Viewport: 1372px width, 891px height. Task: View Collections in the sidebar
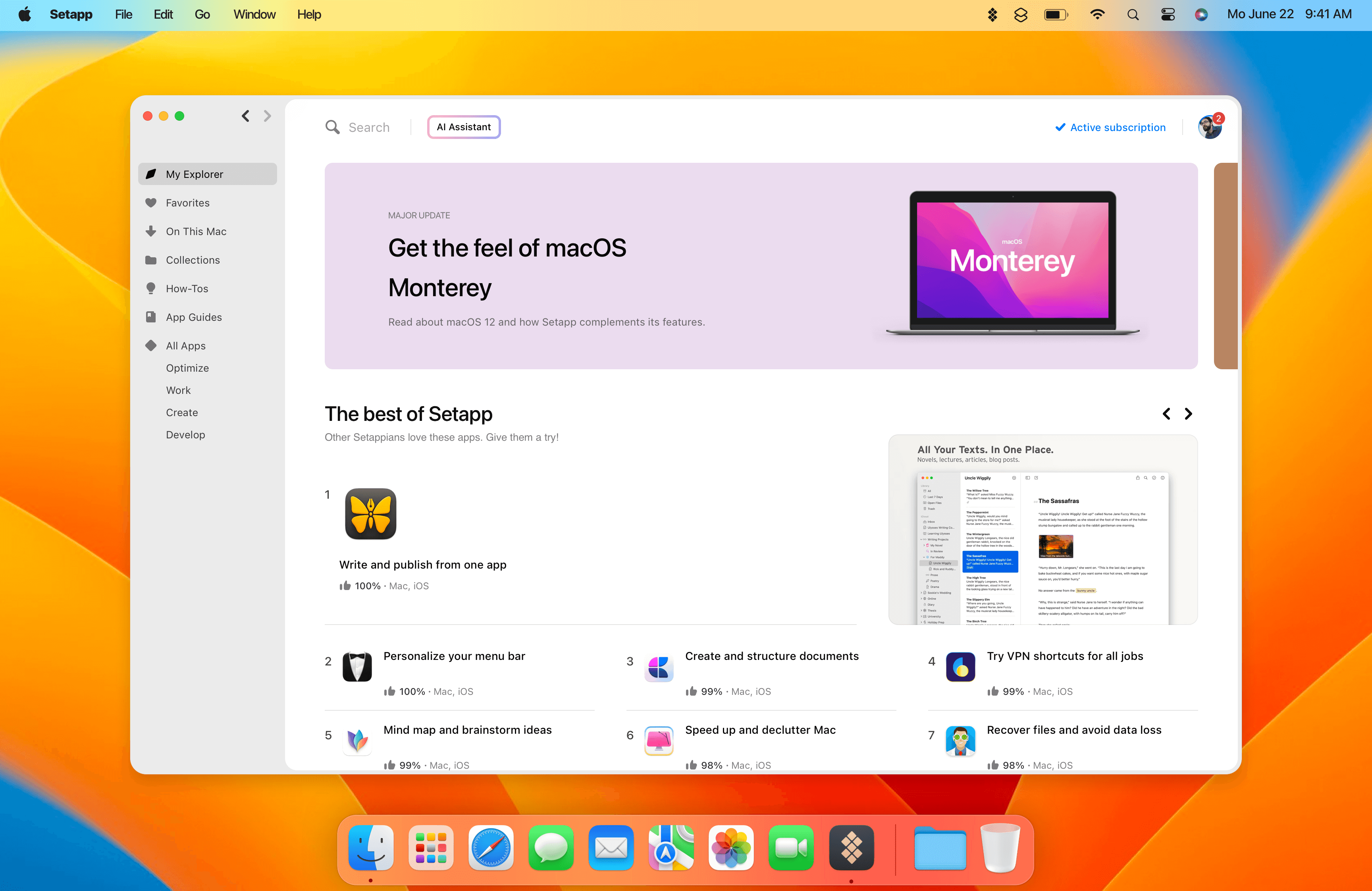pos(193,260)
